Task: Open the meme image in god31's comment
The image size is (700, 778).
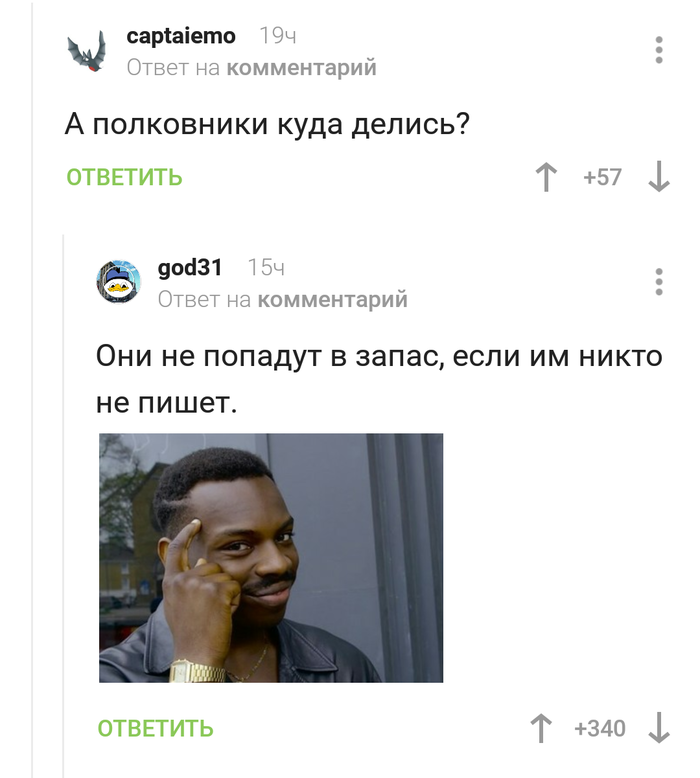Action: [271, 558]
